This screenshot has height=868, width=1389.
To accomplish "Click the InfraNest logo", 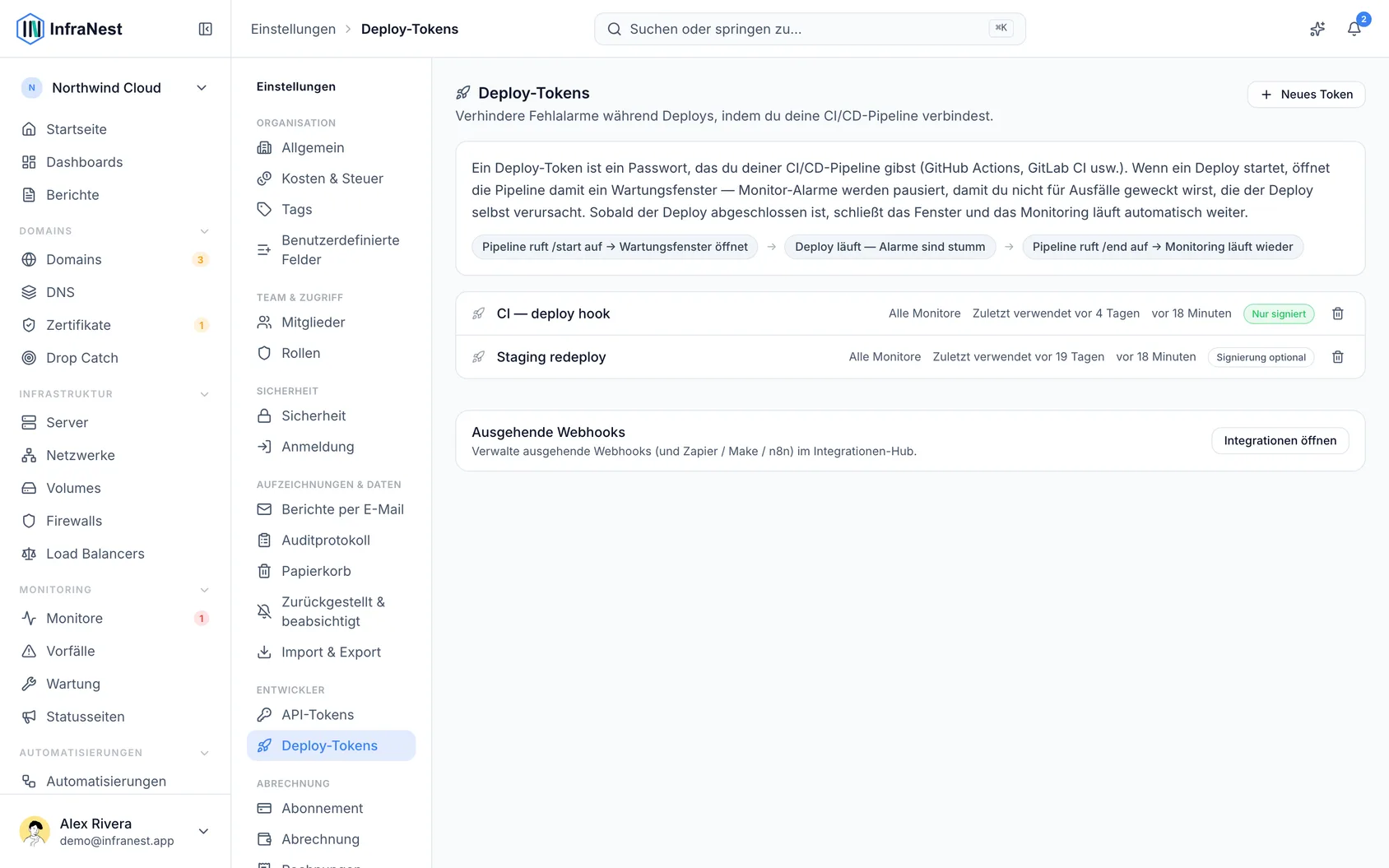I will [x=69, y=29].
